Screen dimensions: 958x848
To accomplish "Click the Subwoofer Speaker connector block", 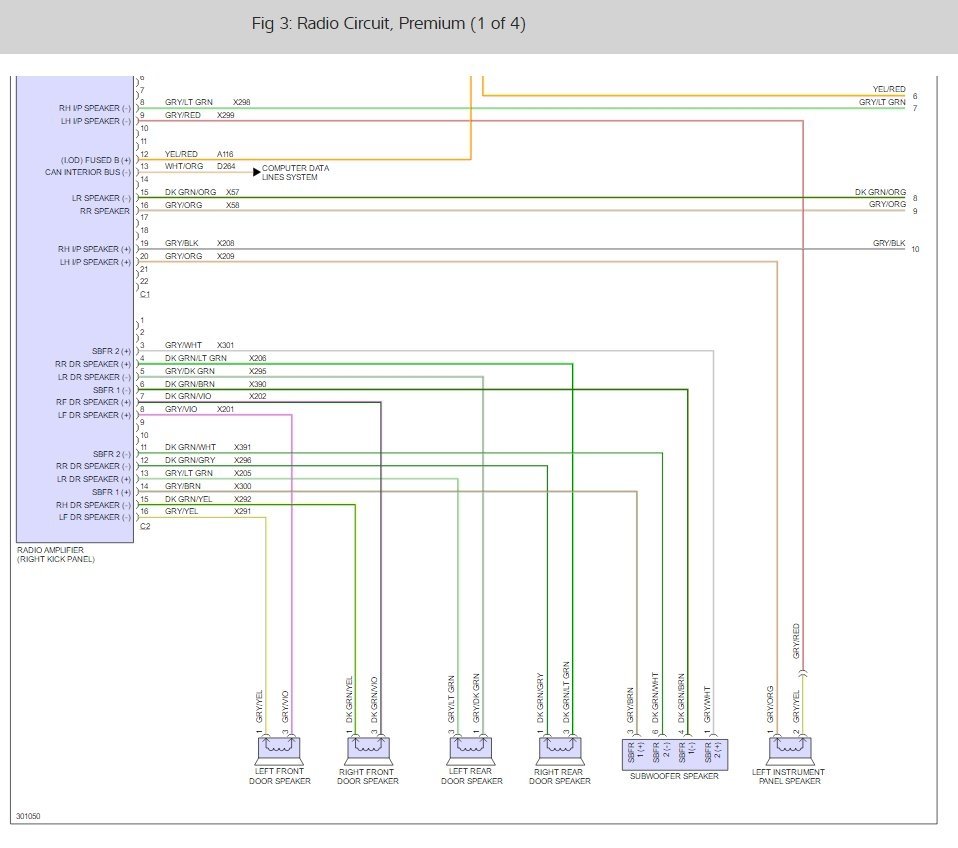I will click(x=675, y=754).
